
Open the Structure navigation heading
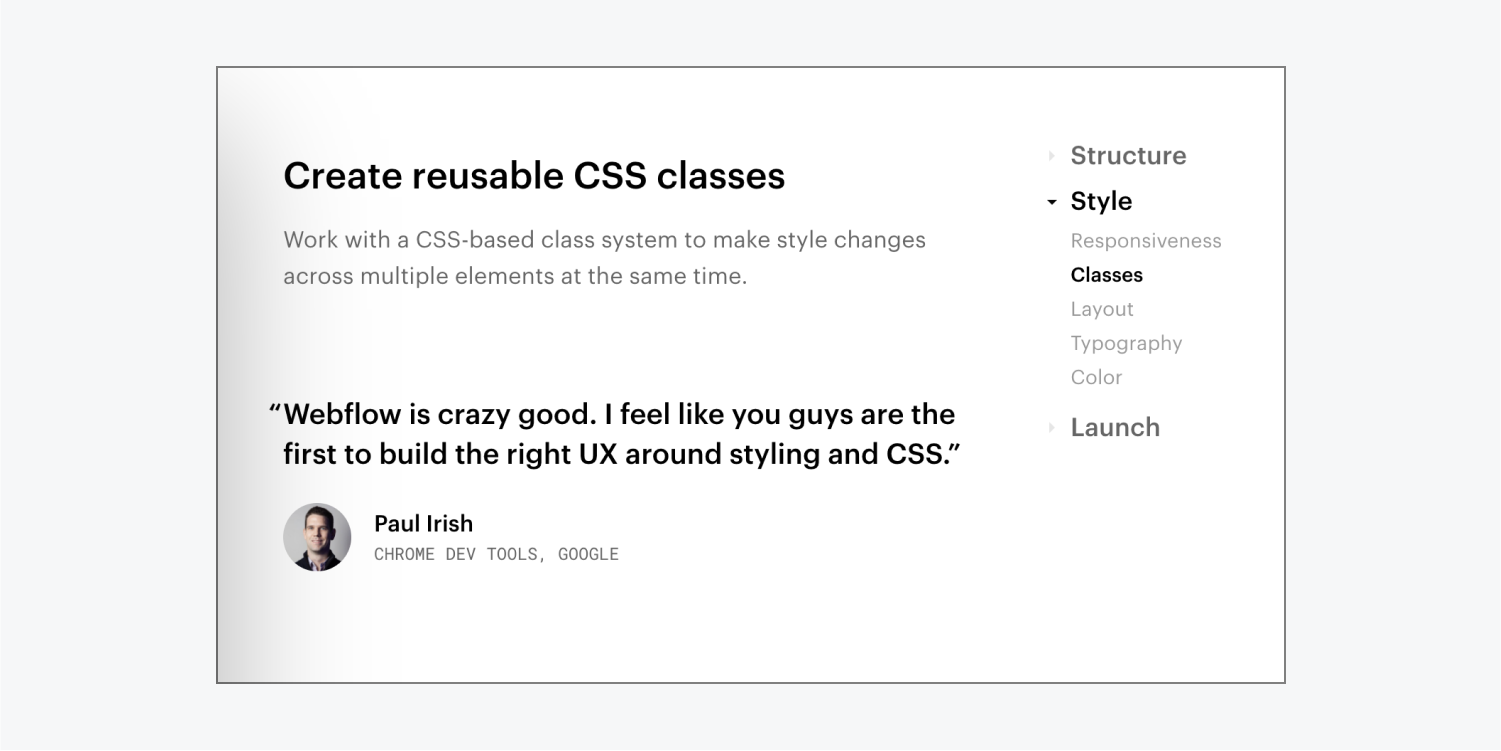[x=1128, y=155]
